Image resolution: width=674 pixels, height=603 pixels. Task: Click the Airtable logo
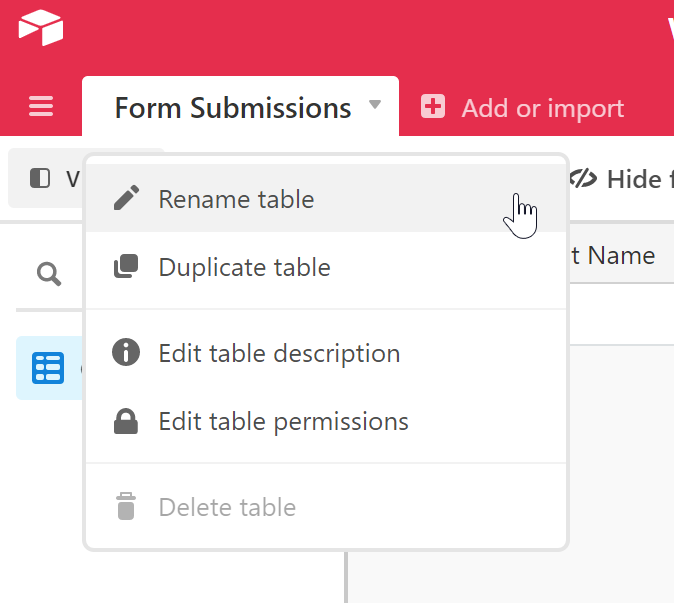click(x=41, y=27)
